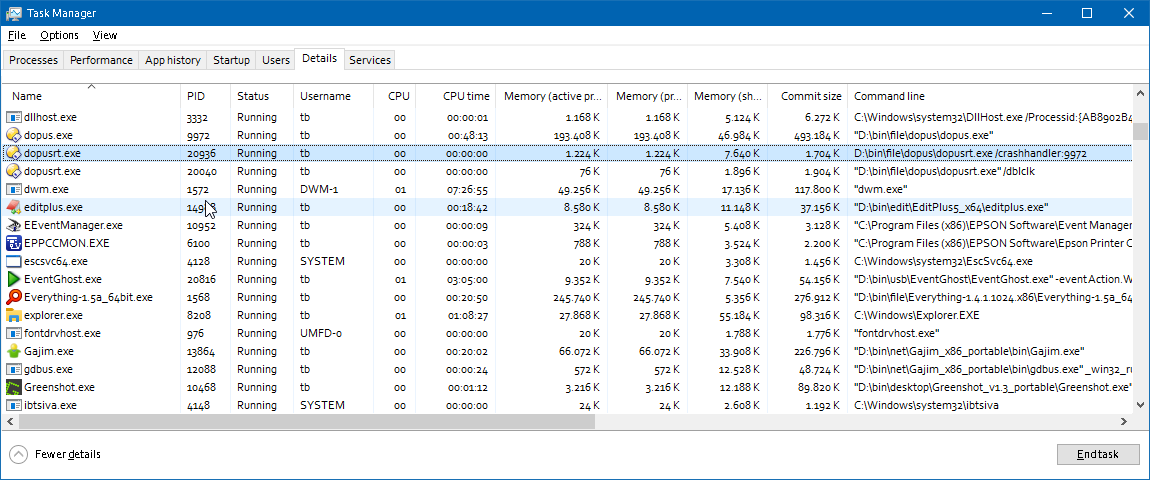Sort by the Memory (sh... column header
The width and height of the screenshot is (1150, 480).
[728, 96]
